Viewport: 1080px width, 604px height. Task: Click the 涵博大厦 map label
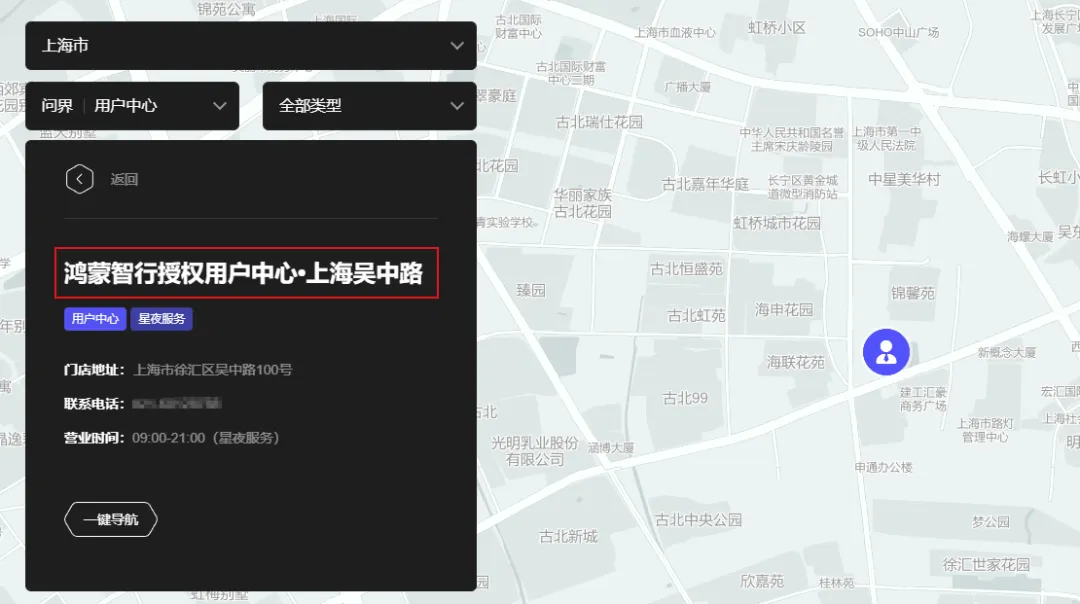[611, 448]
